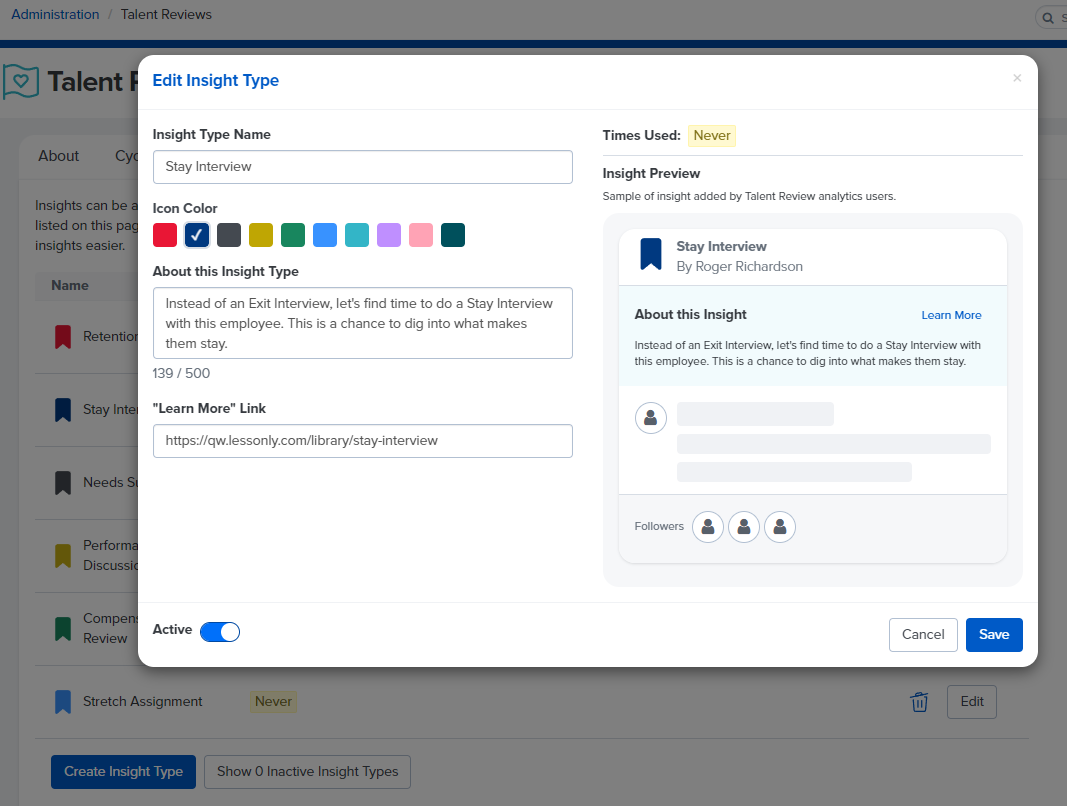Click the Stay Interview bookmark icon in preview
Screen dimensions: 1067x806
pyautogui.click(x=651, y=254)
